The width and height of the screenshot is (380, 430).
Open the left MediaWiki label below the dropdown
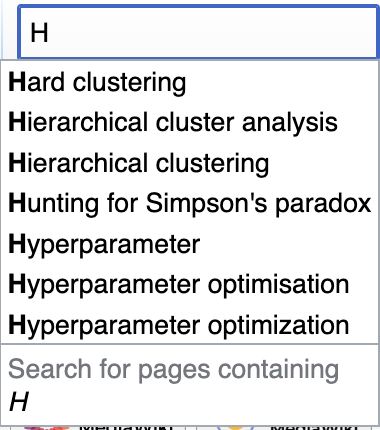pos(126,428)
